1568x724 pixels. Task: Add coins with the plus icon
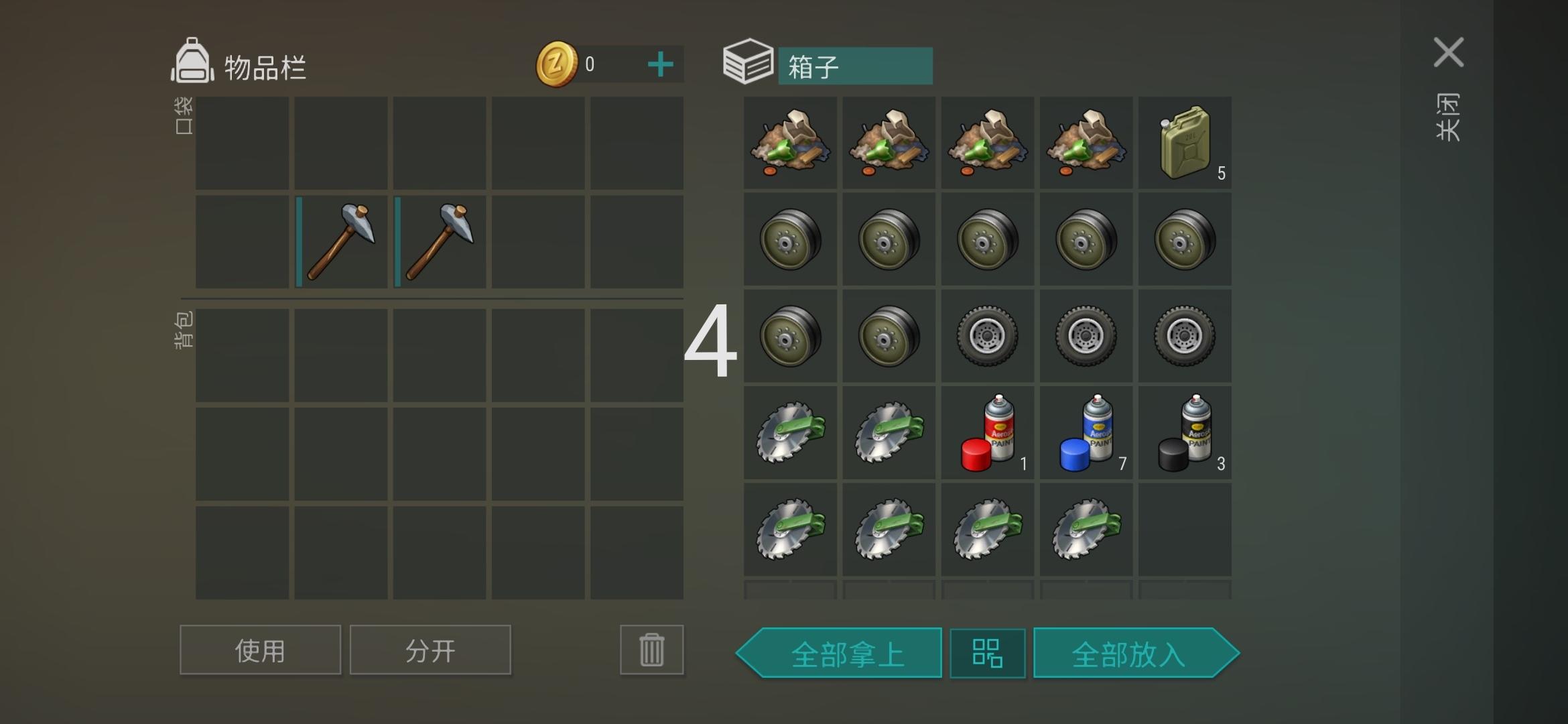[x=660, y=64]
